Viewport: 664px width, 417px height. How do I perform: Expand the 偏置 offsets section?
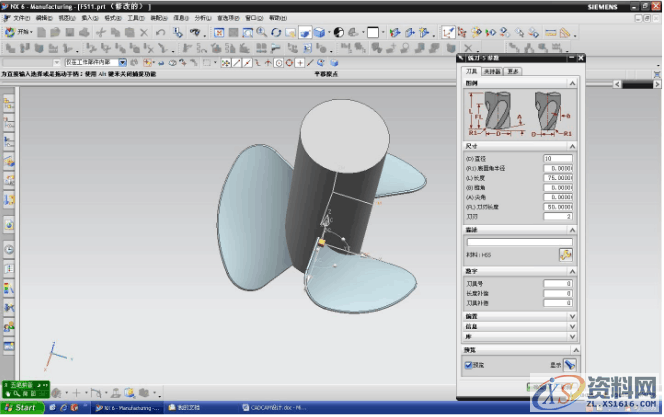pyautogui.click(x=573, y=316)
